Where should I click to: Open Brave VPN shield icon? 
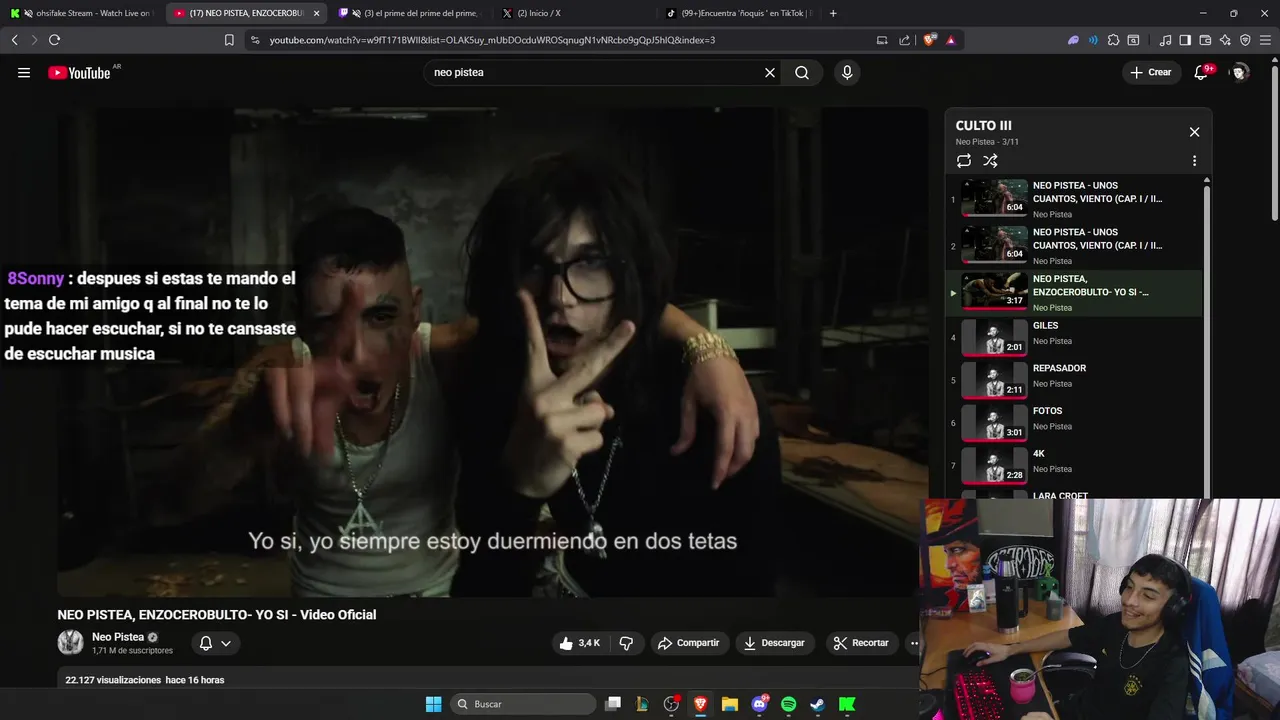tap(1245, 40)
